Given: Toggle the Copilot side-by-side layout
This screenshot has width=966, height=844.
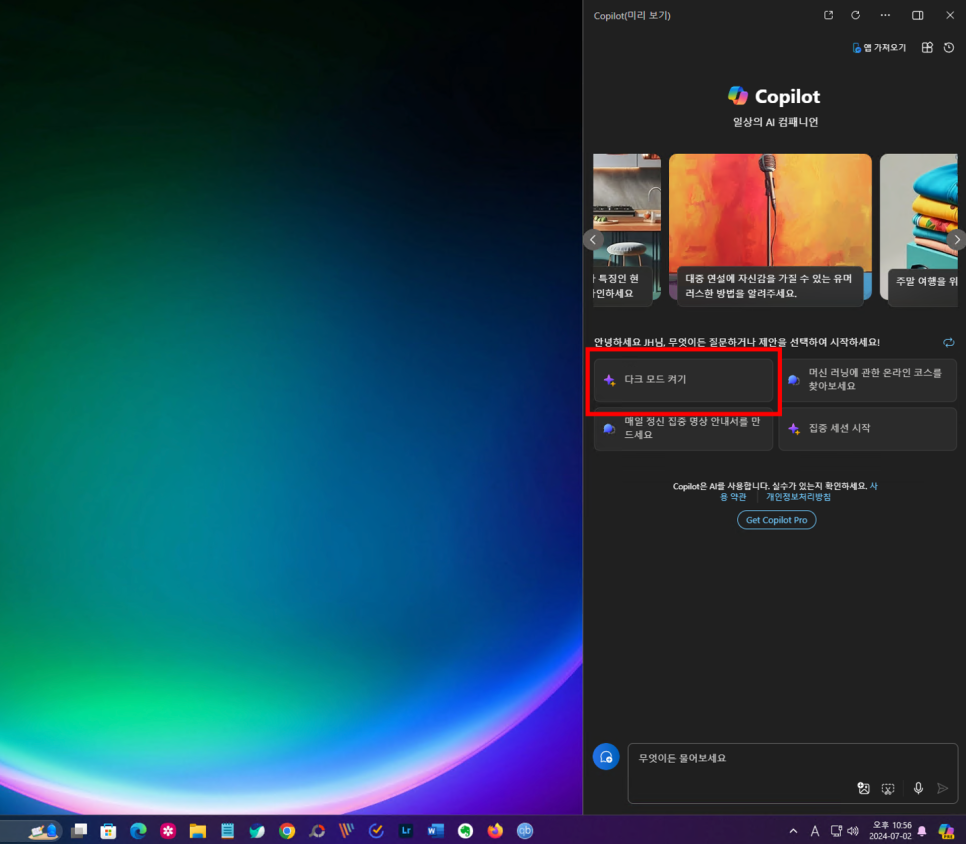Looking at the screenshot, I should pos(917,15).
